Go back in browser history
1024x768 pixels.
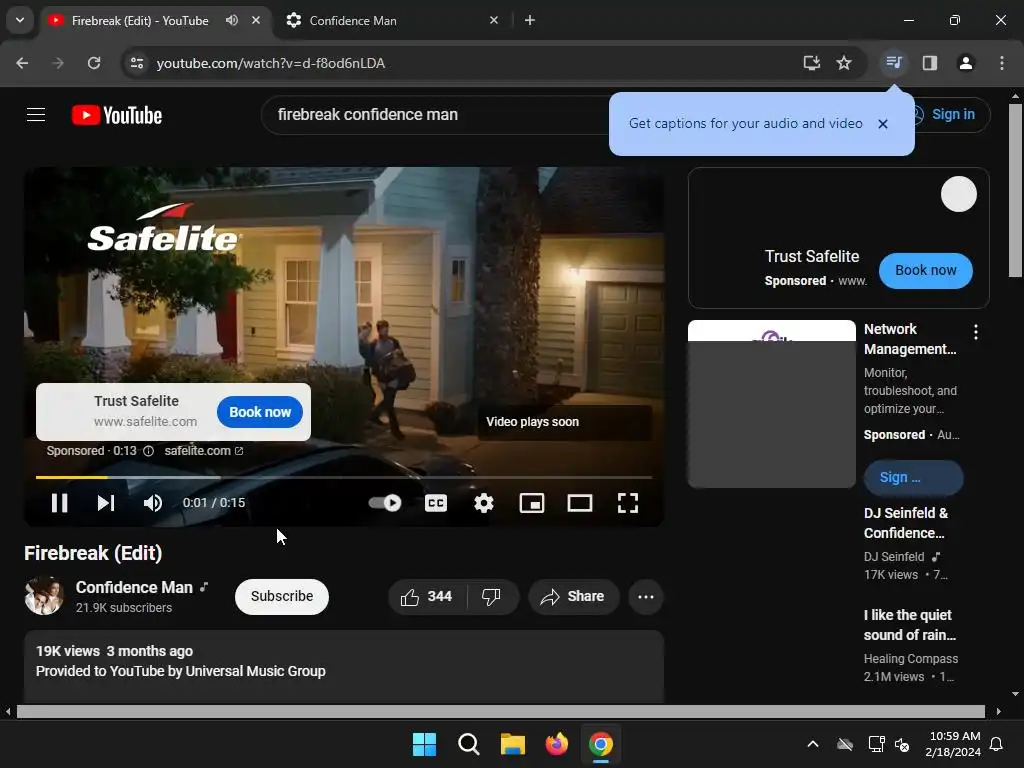pyautogui.click(x=22, y=63)
